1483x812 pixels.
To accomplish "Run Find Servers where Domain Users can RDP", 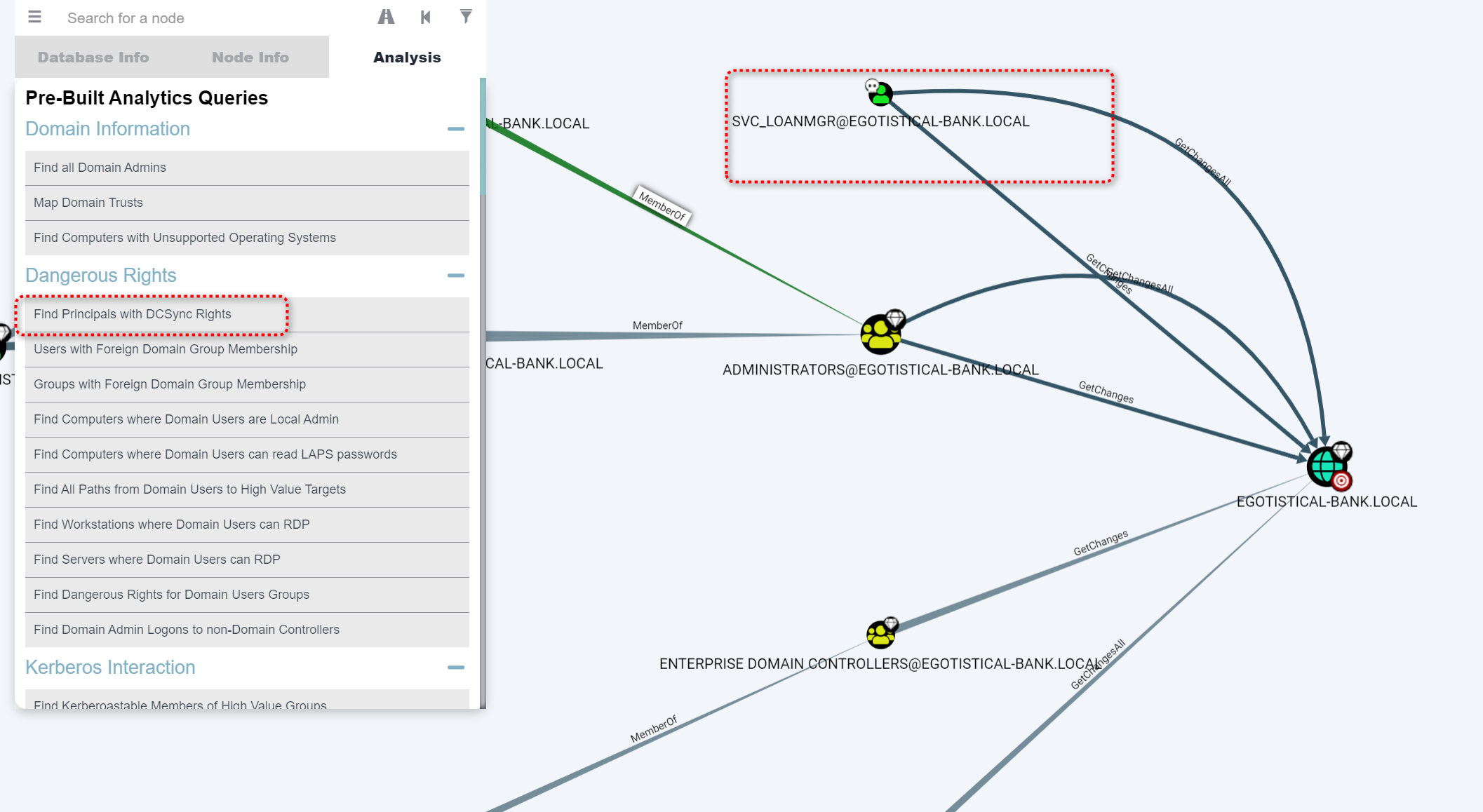I will [x=247, y=560].
